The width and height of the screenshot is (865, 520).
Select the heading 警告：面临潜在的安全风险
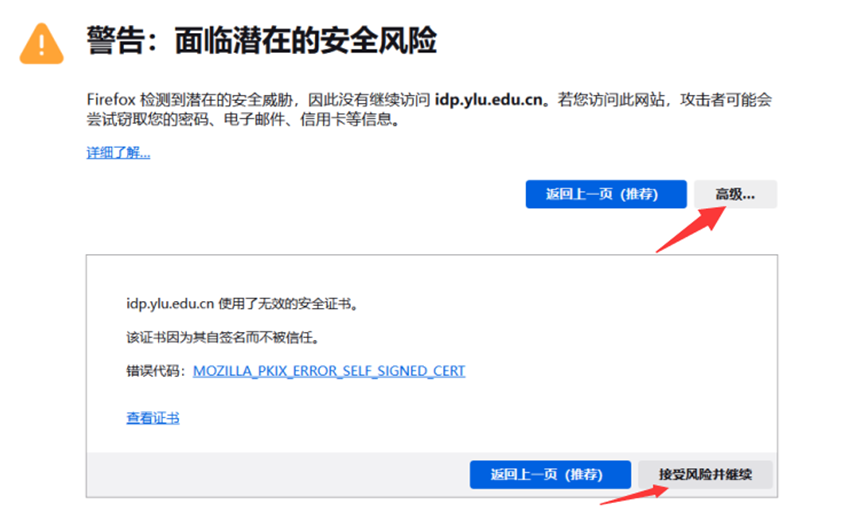pyautogui.click(x=261, y=41)
